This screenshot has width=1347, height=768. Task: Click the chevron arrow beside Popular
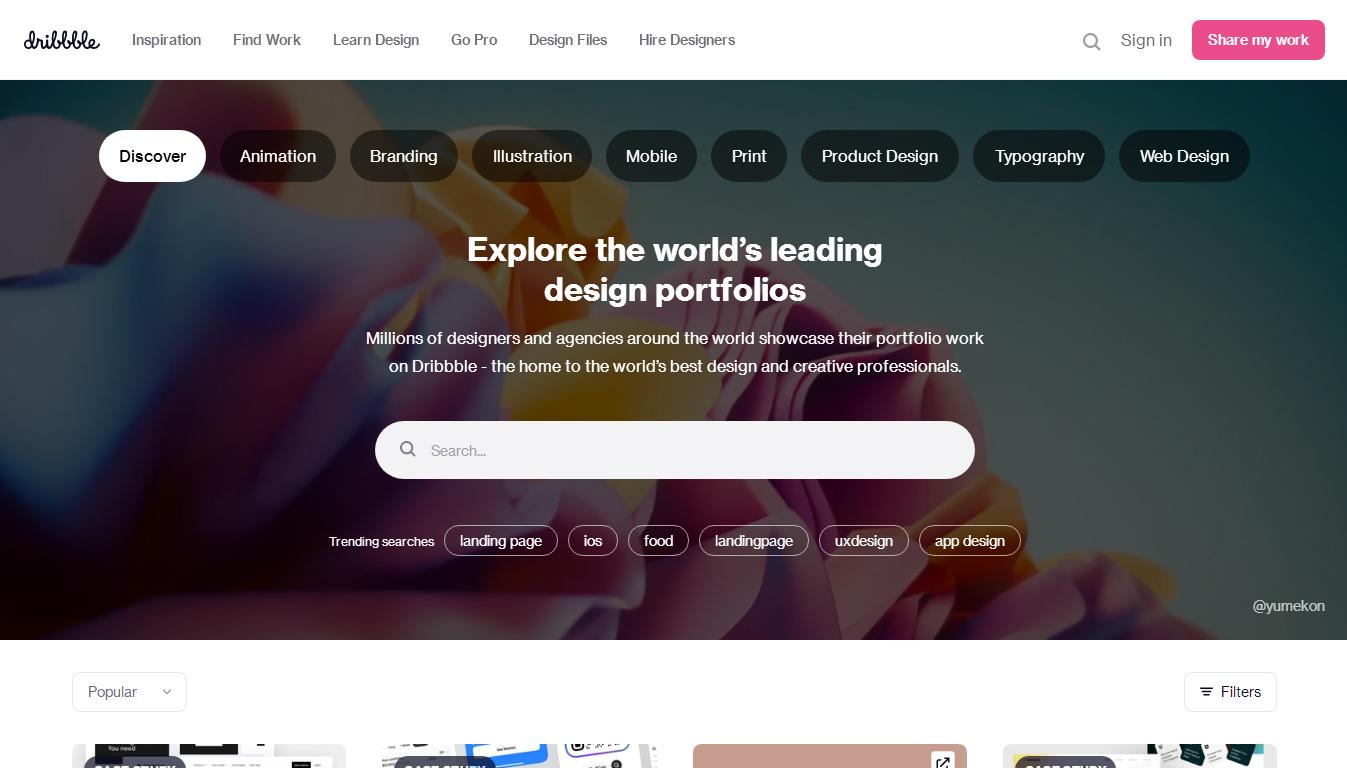(x=167, y=692)
